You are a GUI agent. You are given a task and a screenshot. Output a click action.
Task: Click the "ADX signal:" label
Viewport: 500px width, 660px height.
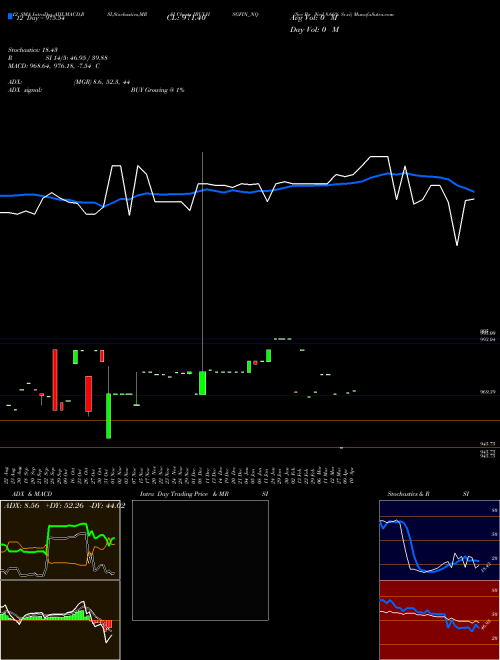(x=24, y=90)
